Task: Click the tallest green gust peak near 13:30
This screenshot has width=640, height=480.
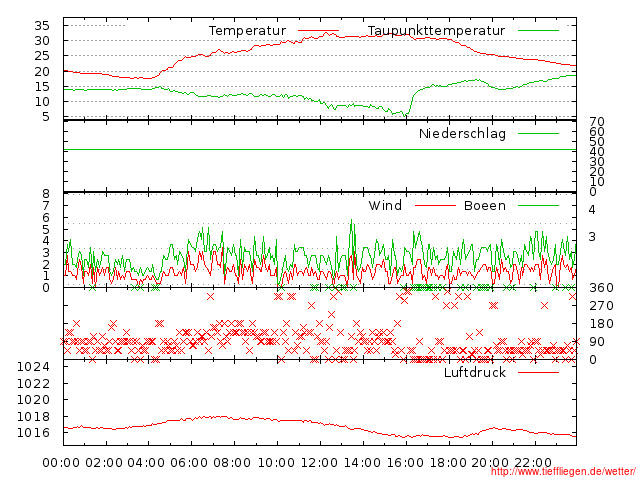Action: pos(352,222)
